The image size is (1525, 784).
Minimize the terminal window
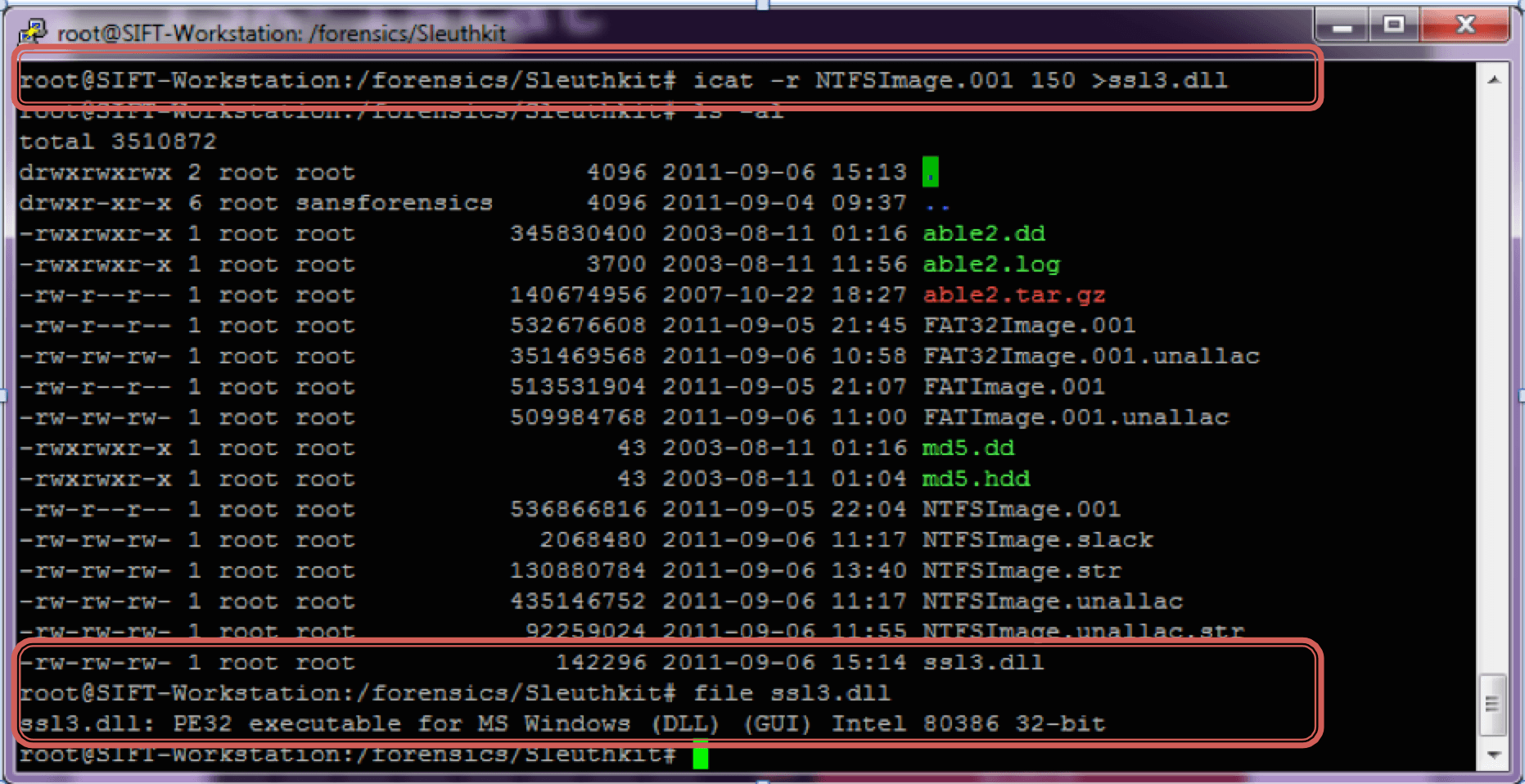[1342, 26]
